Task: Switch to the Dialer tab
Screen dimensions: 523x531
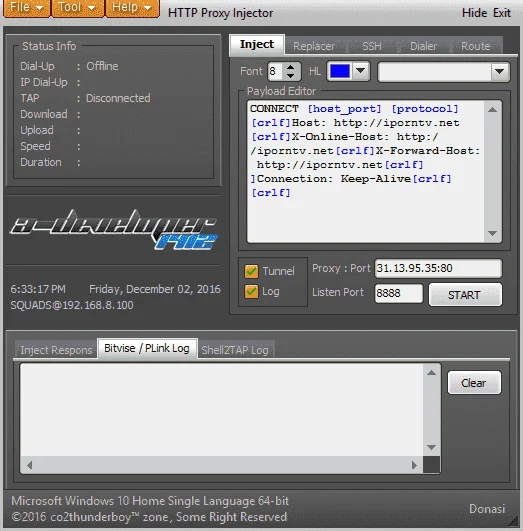Action: [423, 46]
